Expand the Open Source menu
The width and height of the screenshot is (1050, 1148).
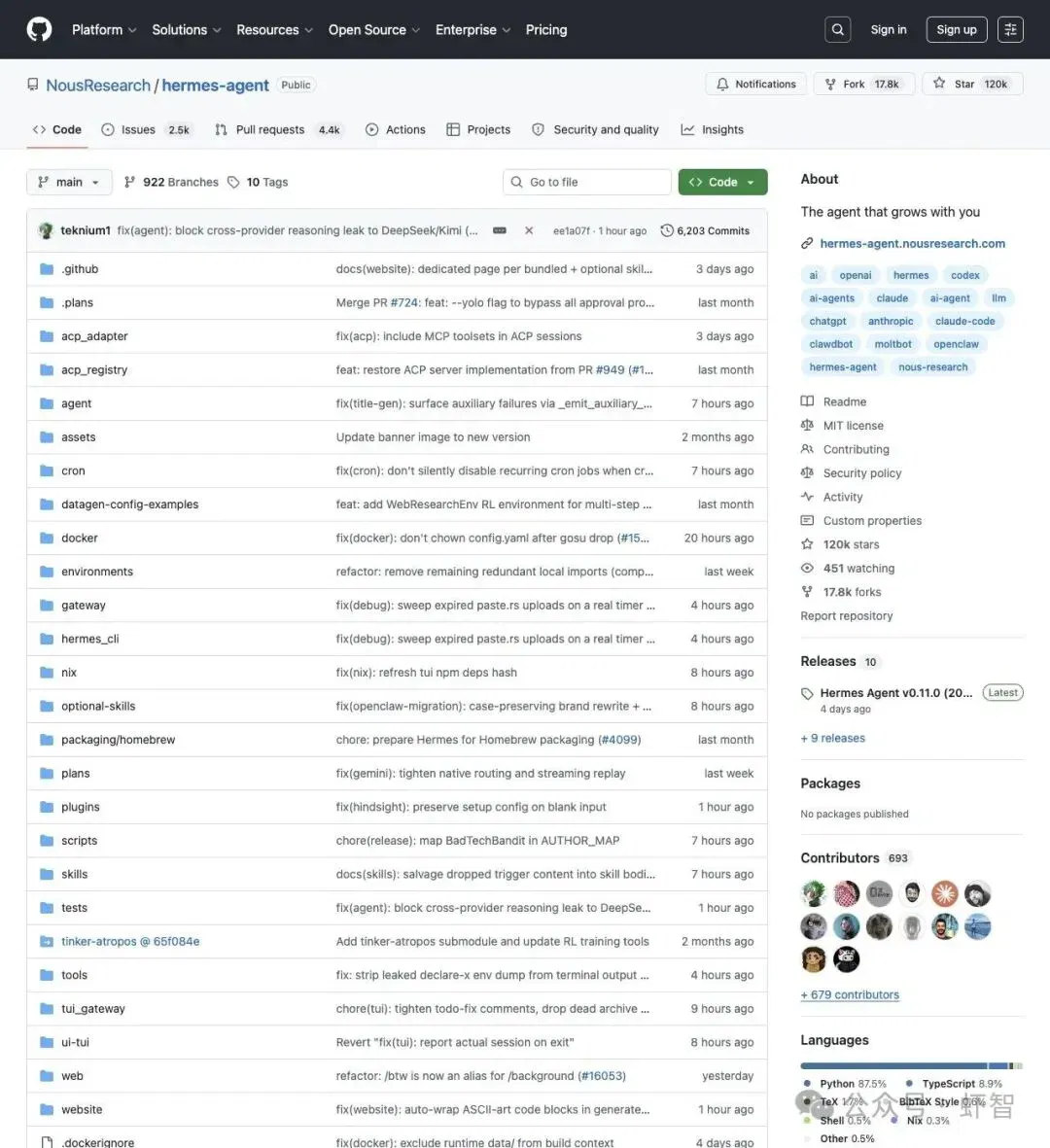(374, 30)
